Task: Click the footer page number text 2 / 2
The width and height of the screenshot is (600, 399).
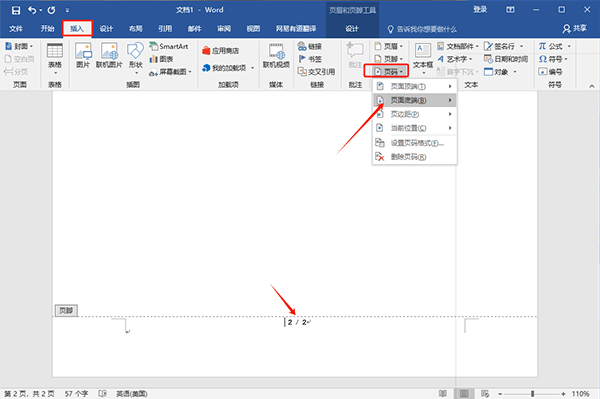Action: point(297,322)
